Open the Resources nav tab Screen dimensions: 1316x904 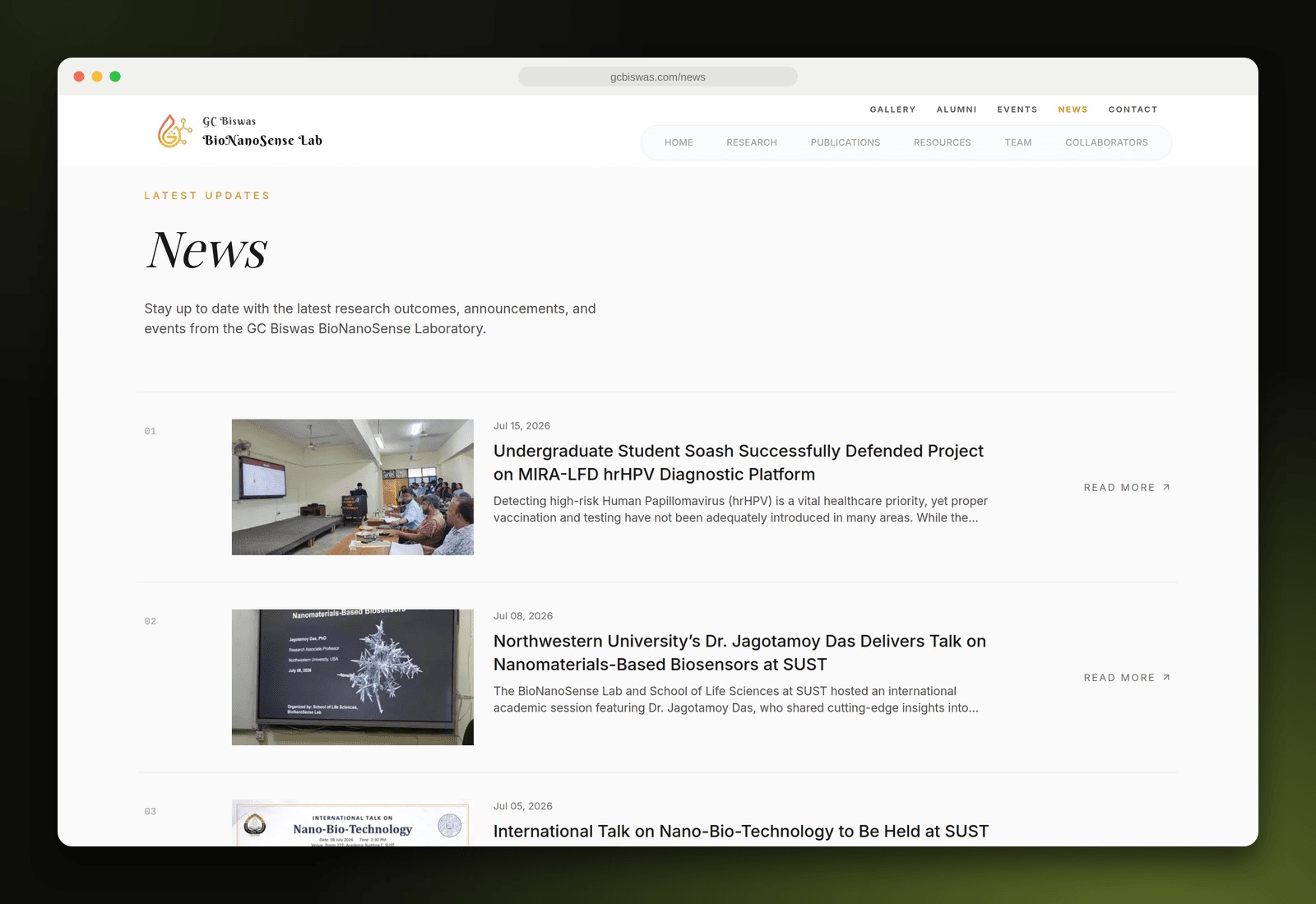coord(943,142)
